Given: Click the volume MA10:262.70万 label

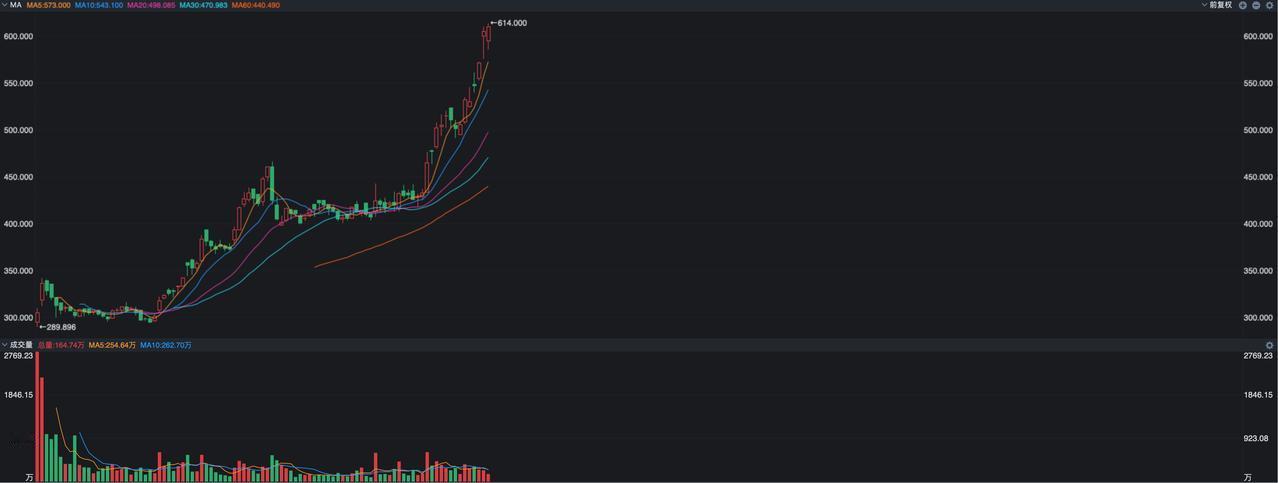Looking at the screenshot, I should pyautogui.click(x=166, y=345).
